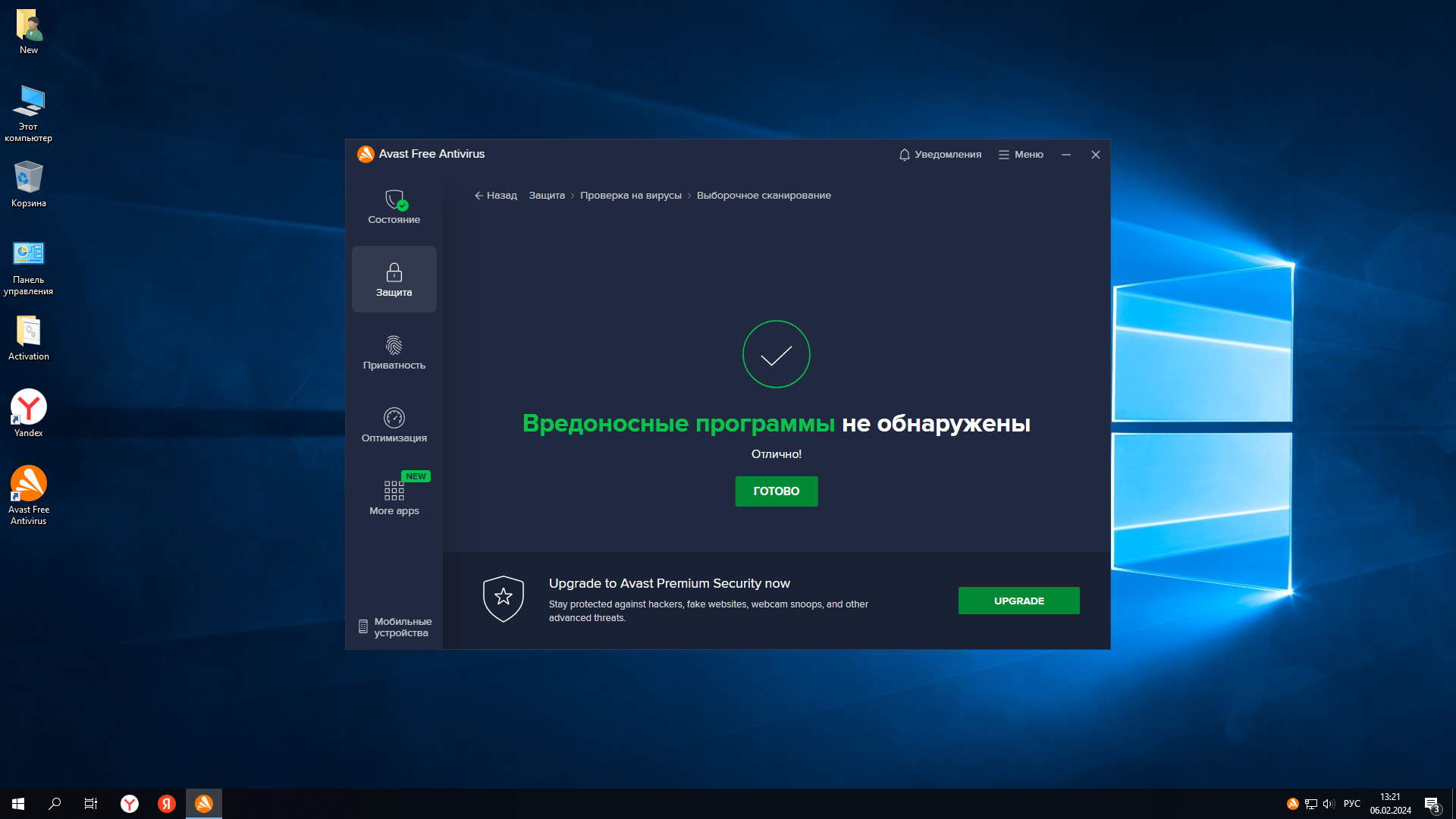Open volume control in system tray
Viewport: 1456px width, 819px height.
1328,804
